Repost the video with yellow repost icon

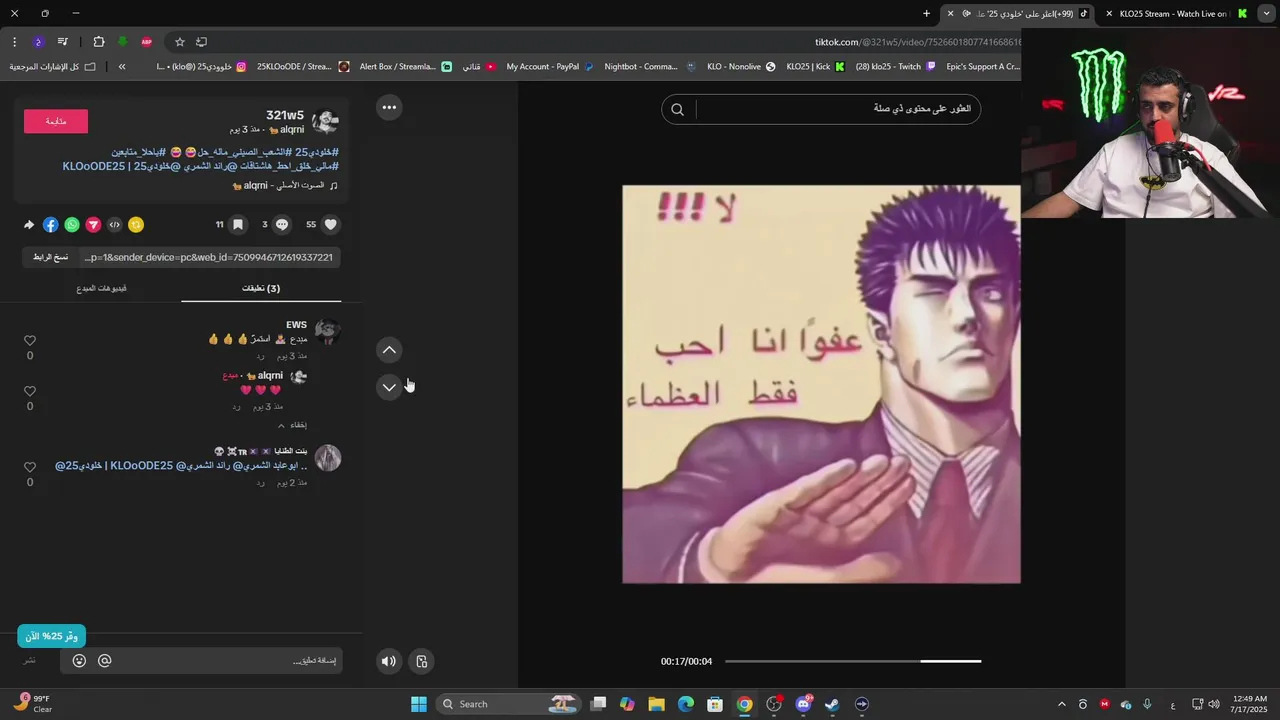[x=136, y=225]
